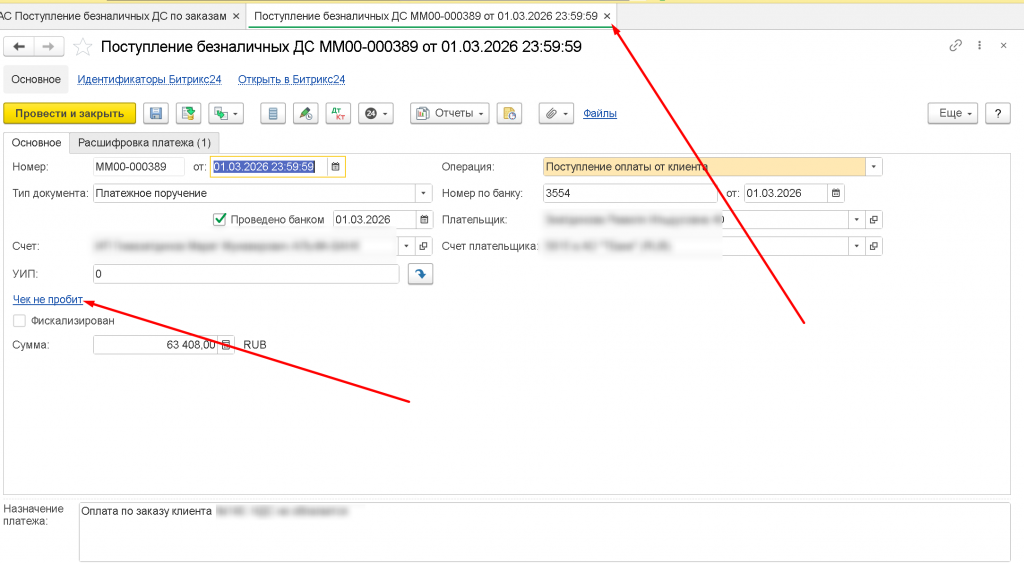Click the forward navigation arrow
The image size is (1024, 563).
click(48, 46)
